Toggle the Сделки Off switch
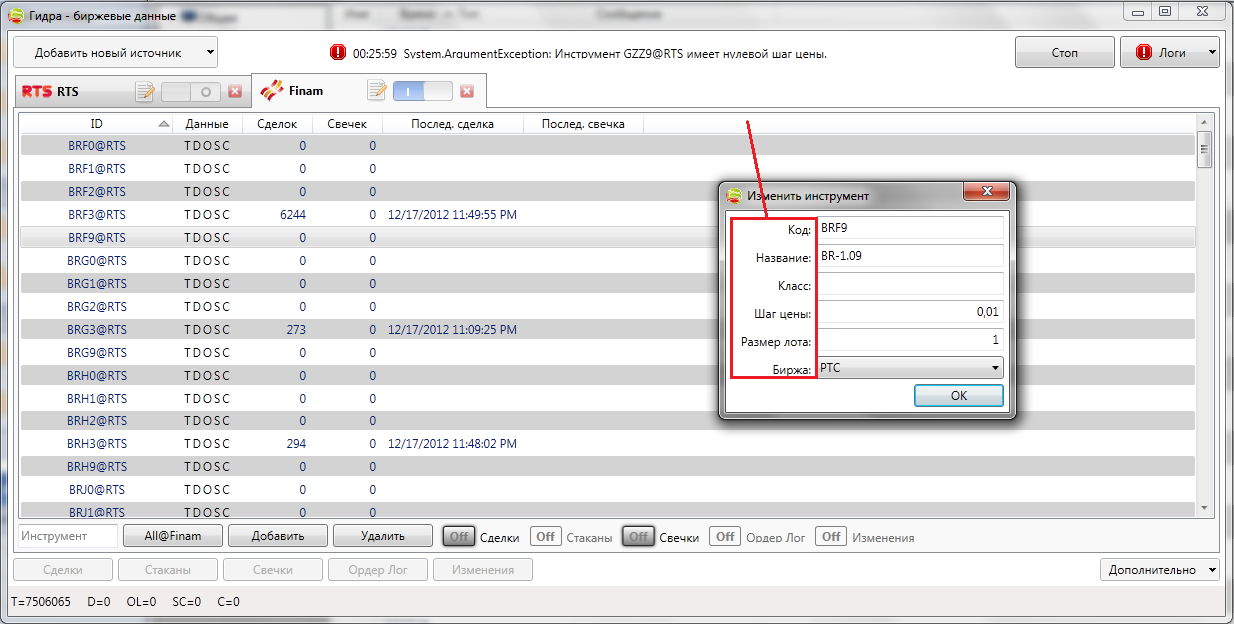Screen dimensions: 1234x624 [x=459, y=537]
